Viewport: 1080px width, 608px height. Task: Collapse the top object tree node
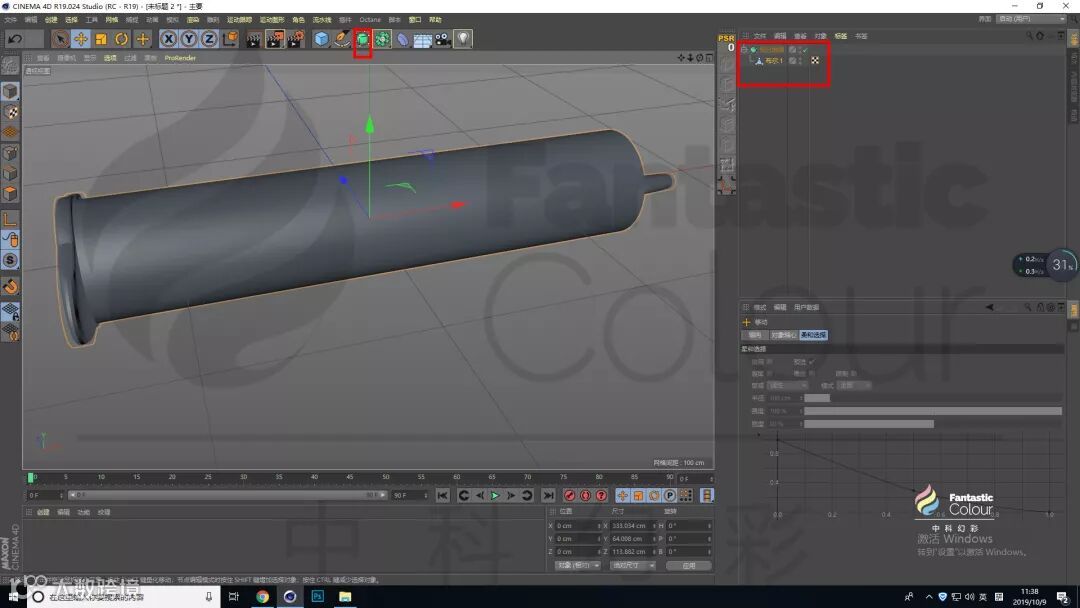(744, 49)
